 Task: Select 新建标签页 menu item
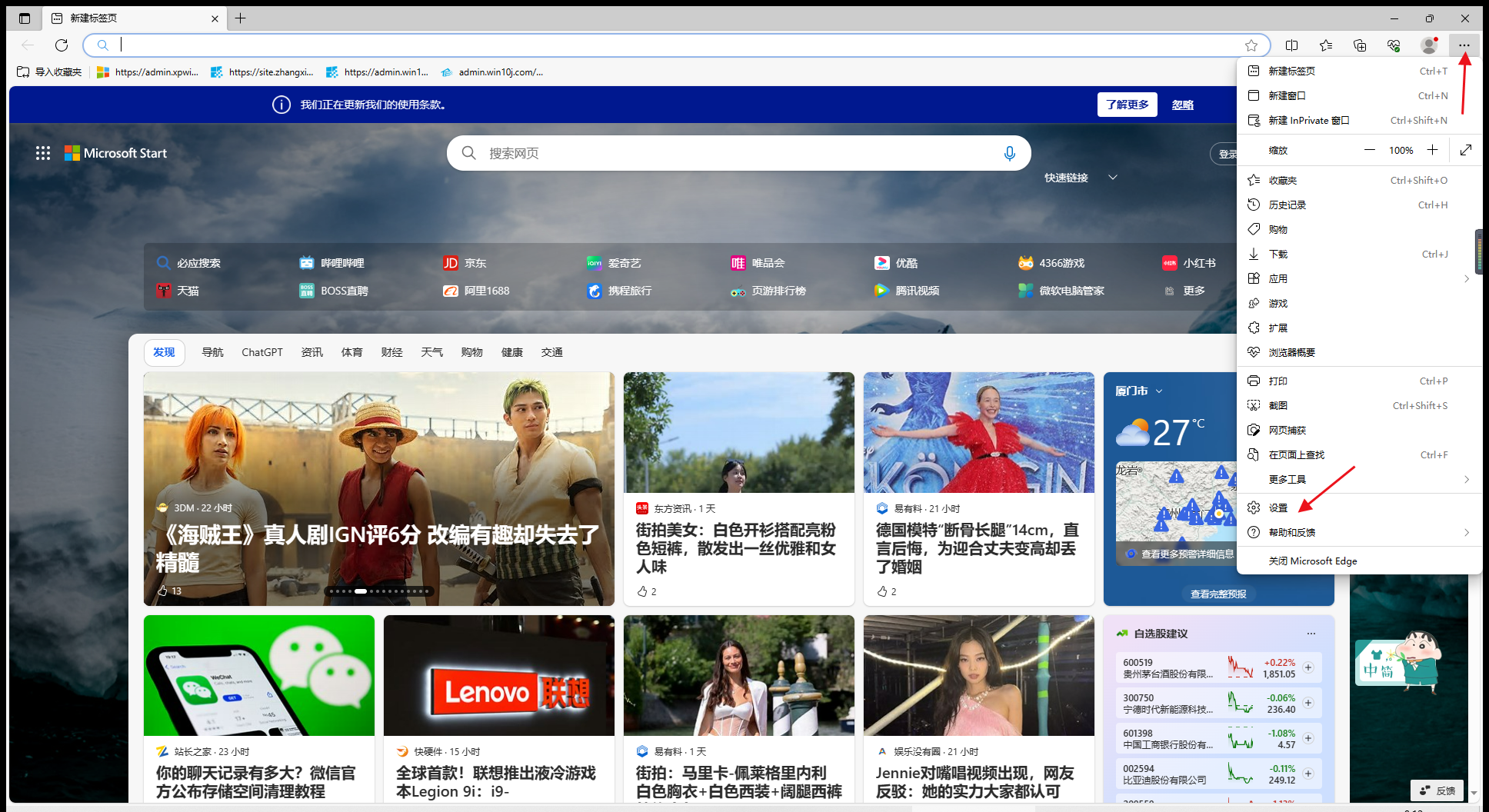(1359, 71)
